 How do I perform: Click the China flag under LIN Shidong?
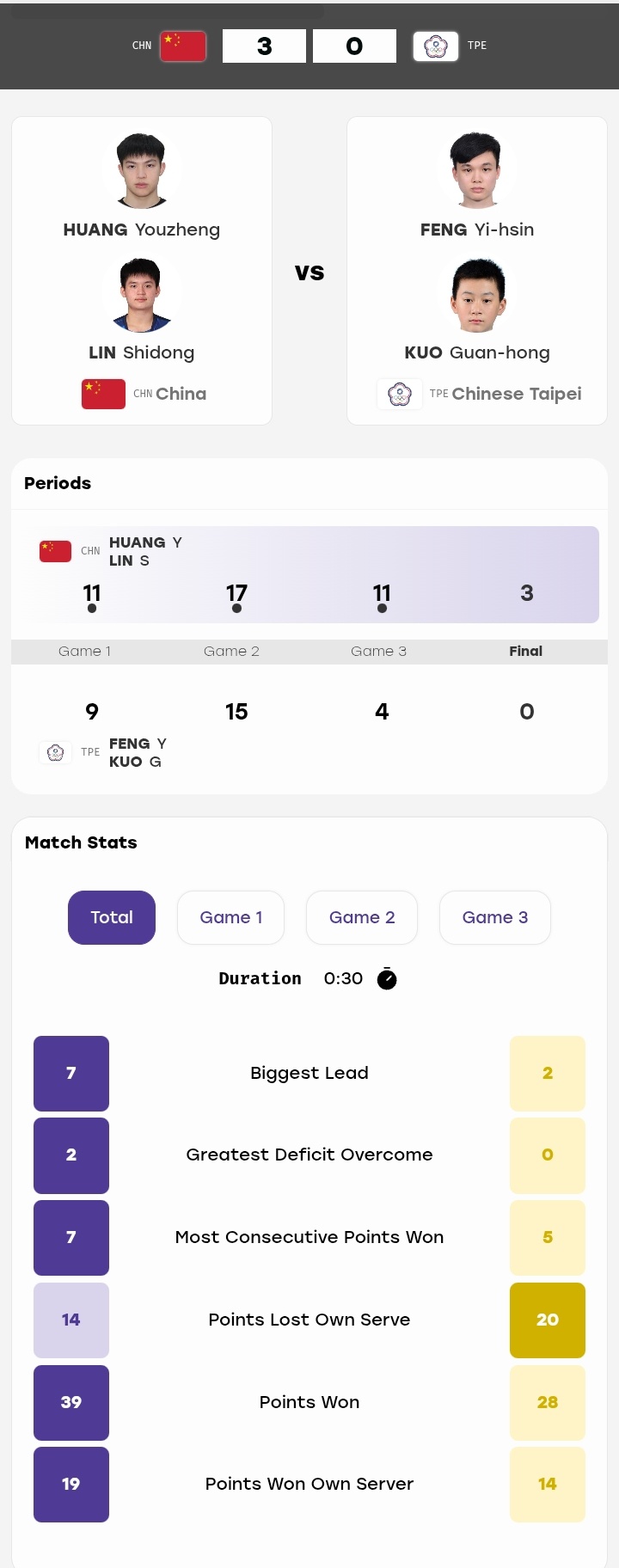(x=103, y=394)
